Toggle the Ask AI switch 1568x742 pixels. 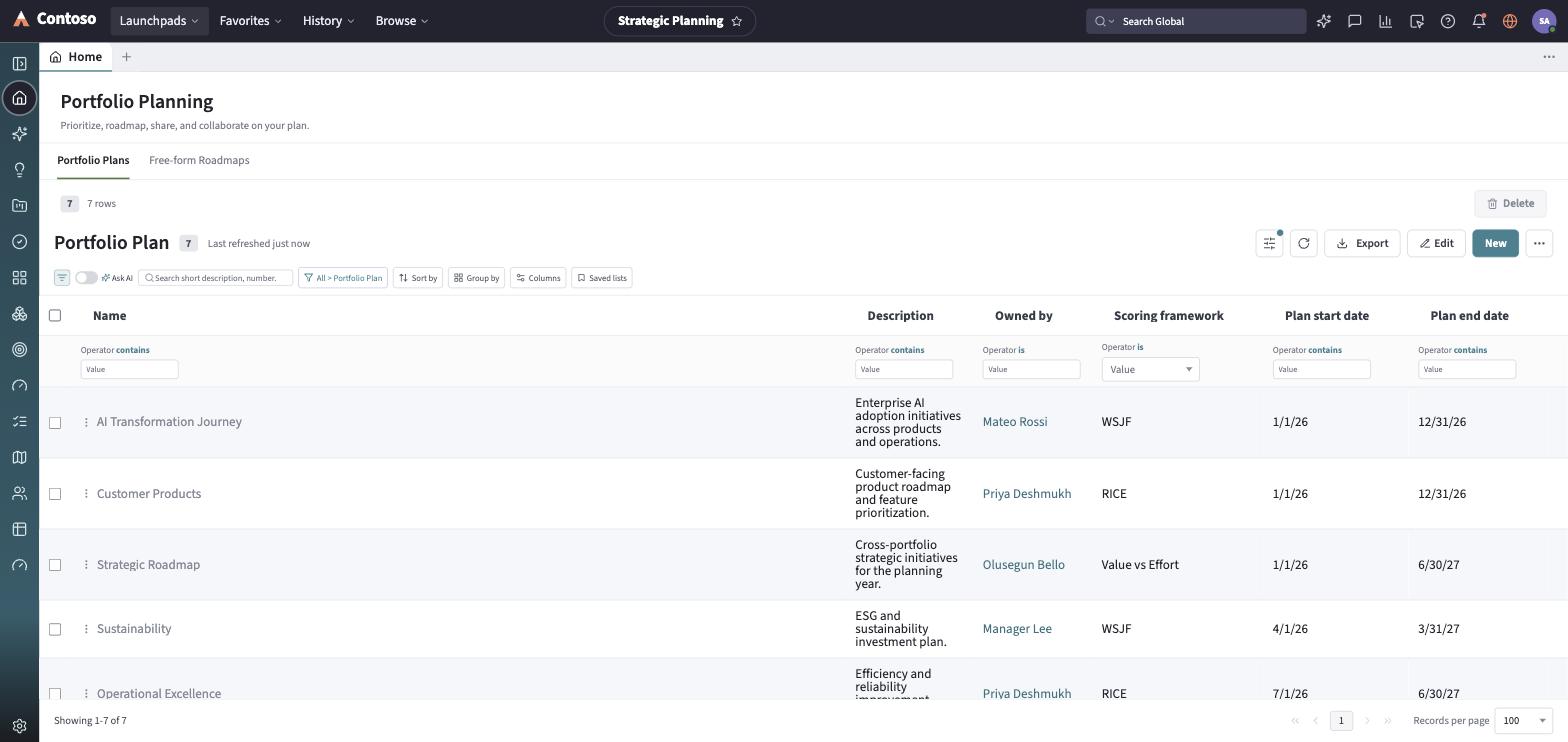point(86,278)
